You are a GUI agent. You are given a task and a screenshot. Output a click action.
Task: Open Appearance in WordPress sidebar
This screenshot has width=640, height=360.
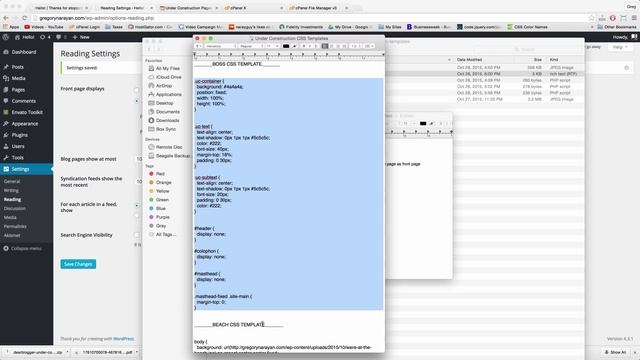pyautogui.click(x=24, y=124)
